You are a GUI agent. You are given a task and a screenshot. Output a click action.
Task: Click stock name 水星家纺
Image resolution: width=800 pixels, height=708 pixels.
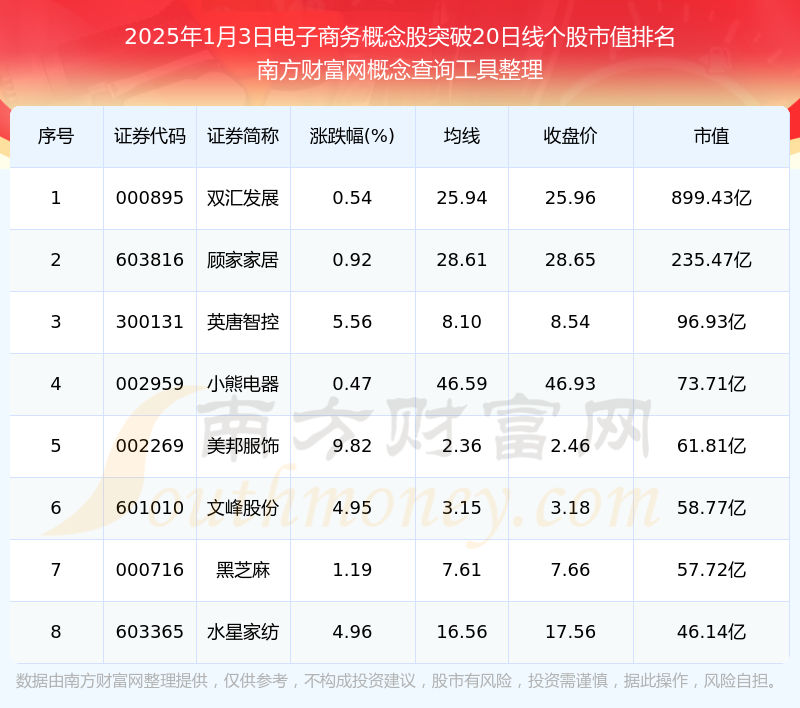click(x=243, y=632)
